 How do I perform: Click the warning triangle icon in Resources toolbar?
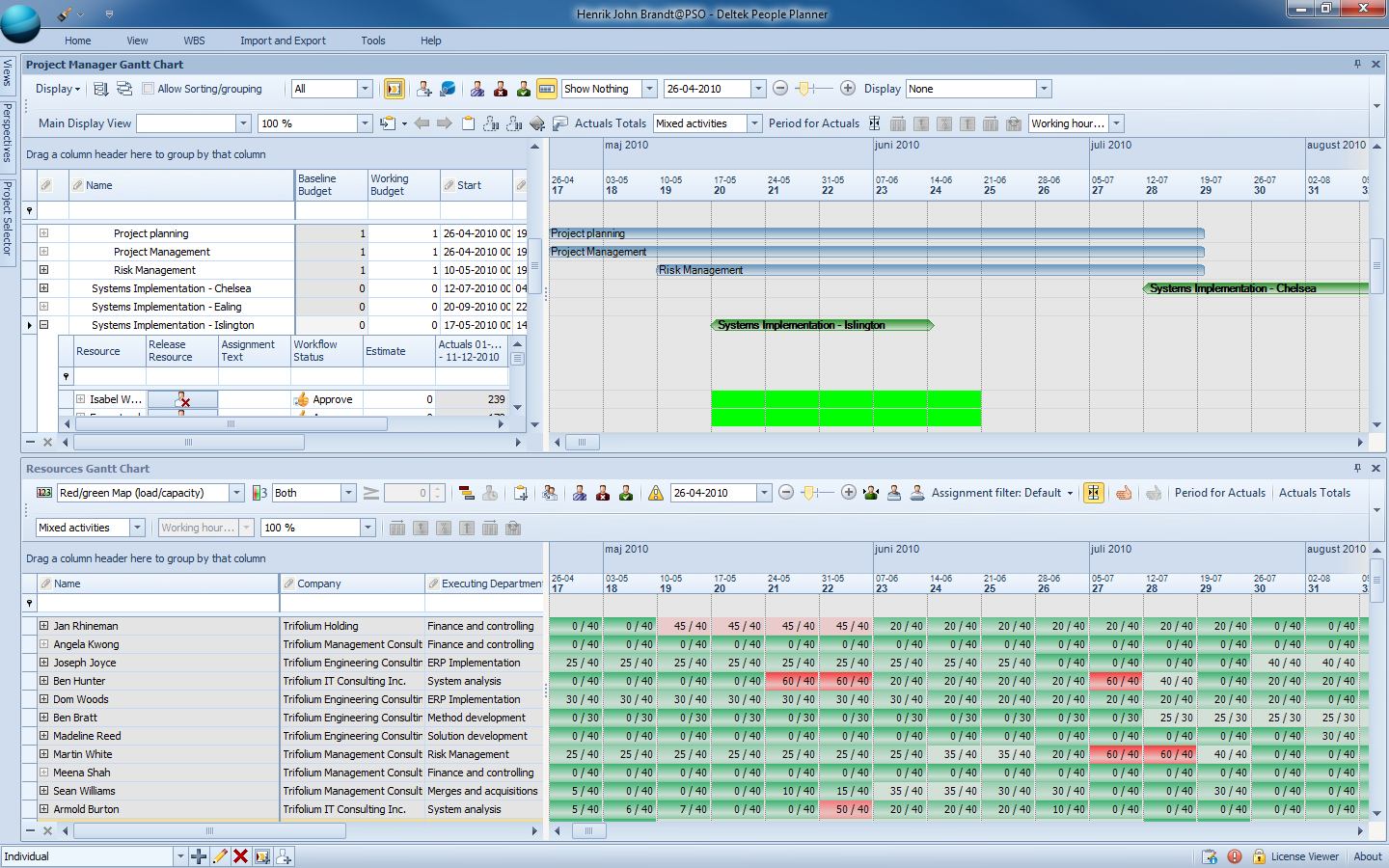point(656,493)
